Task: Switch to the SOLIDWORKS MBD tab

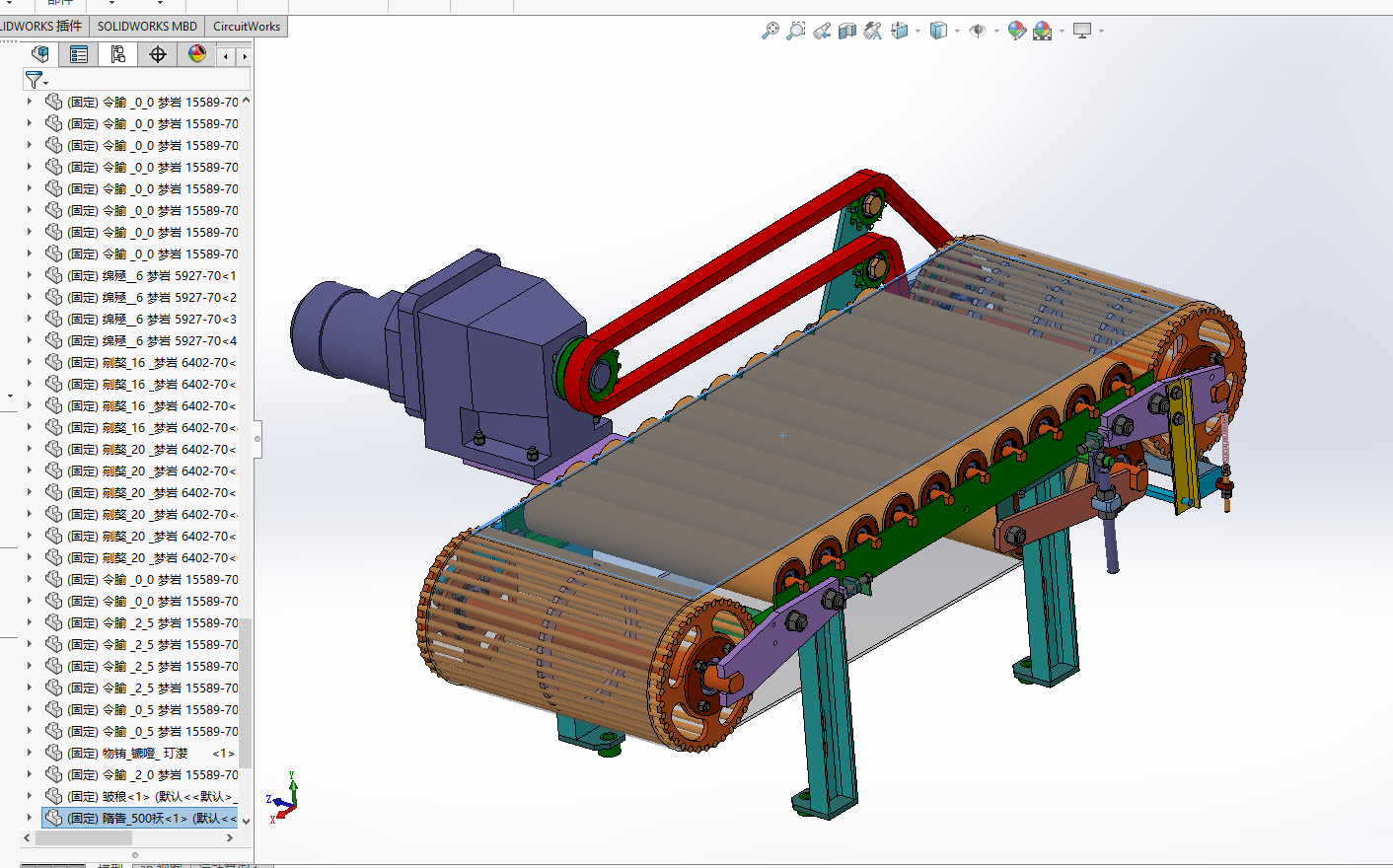Action: [147, 27]
